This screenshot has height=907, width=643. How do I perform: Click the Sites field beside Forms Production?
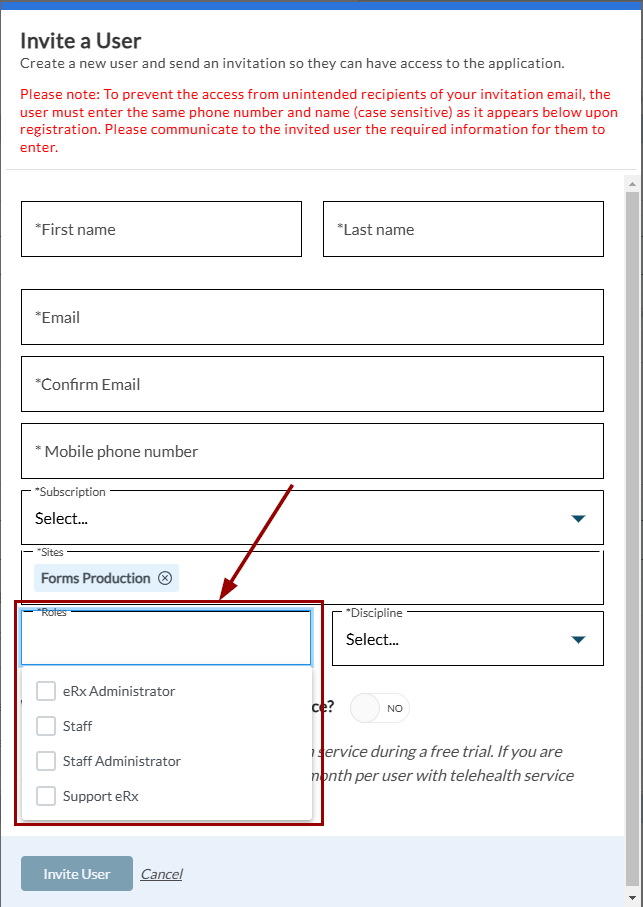tap(390, 578)
